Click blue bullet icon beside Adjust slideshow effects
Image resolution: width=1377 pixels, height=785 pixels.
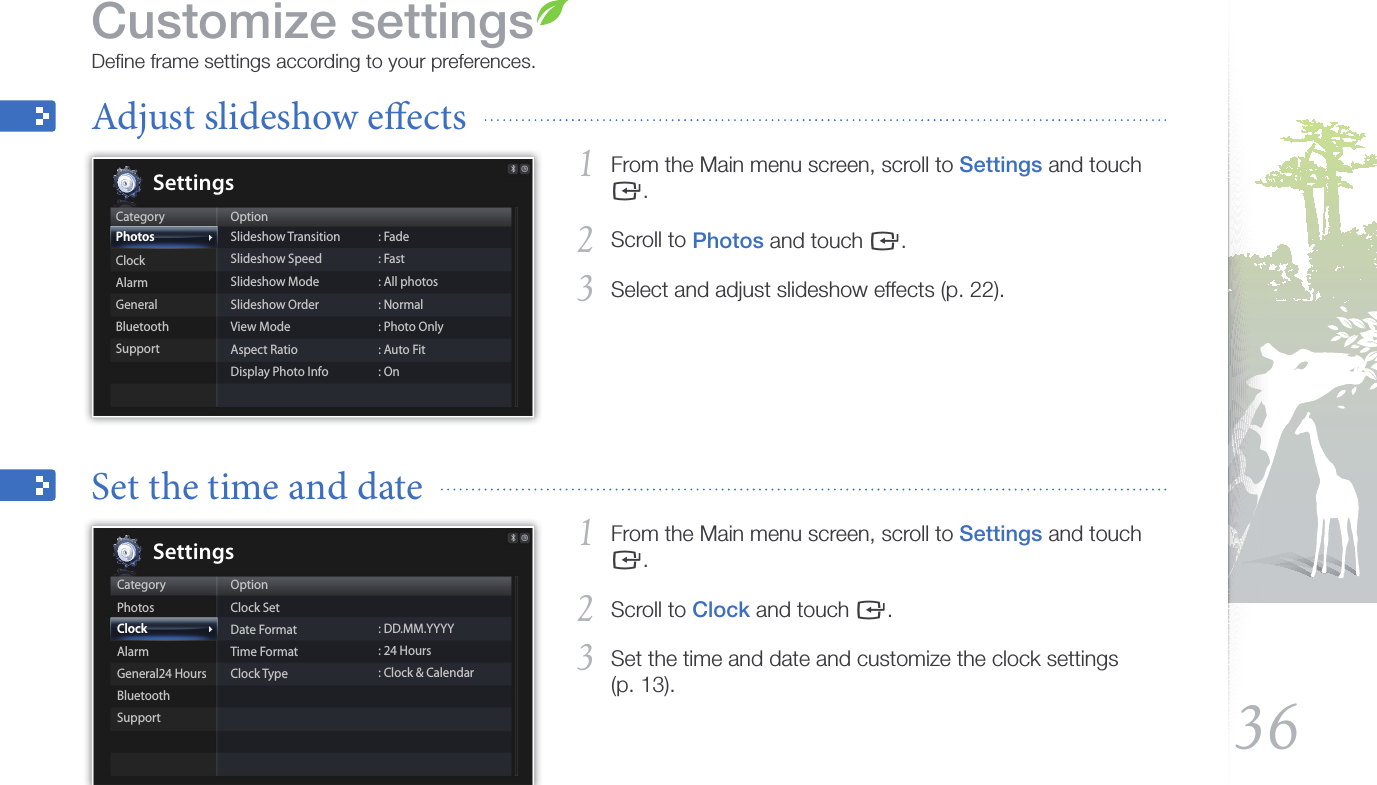[x=28, y=117]
